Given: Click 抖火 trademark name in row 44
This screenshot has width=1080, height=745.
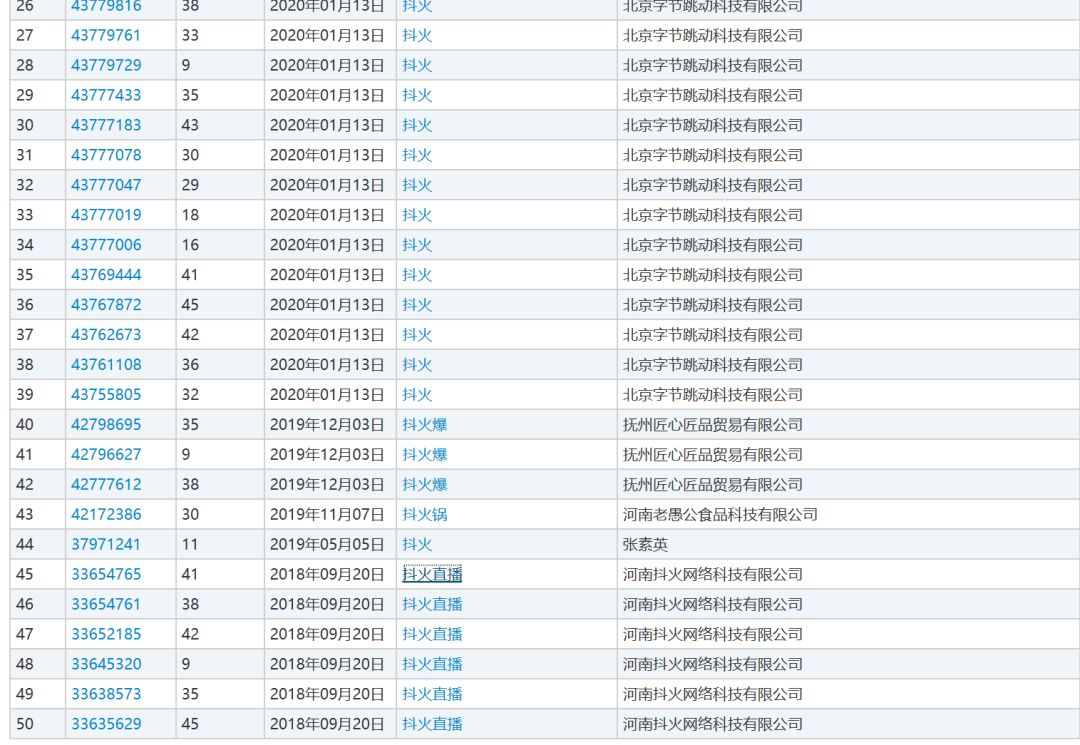Looking at the screenshot, I should (x=417, y=545).
